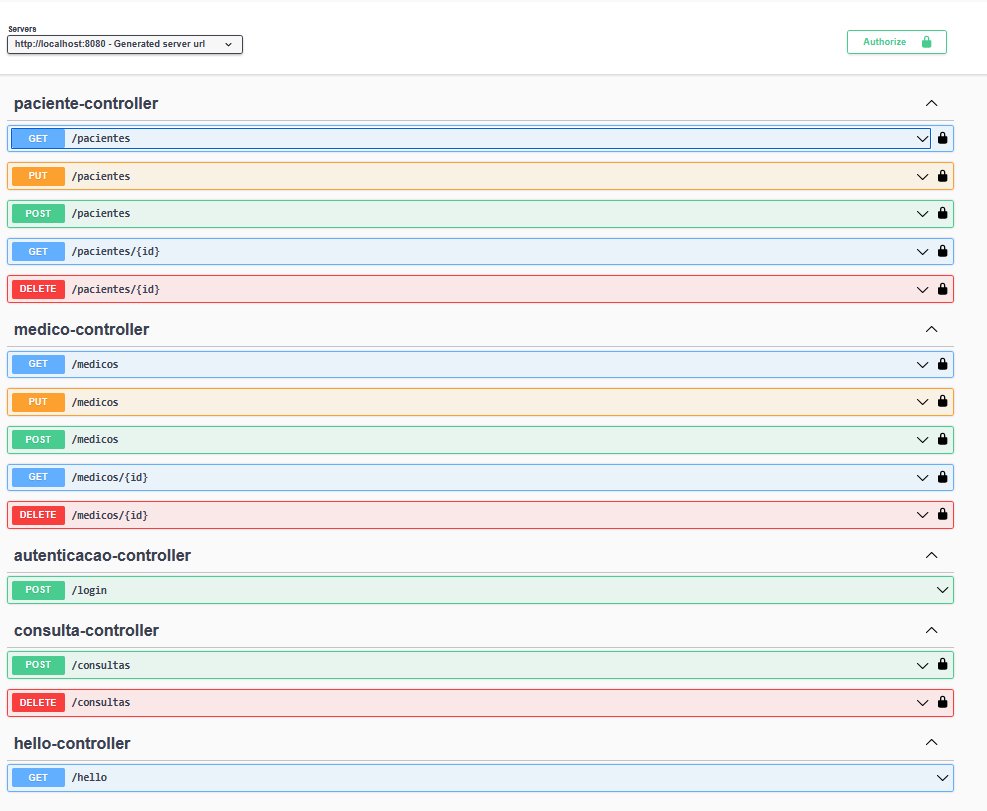This screenshot has height=811, width=987.
Task: Expand chevron on POST /consultas row
Action: (922, 665)
